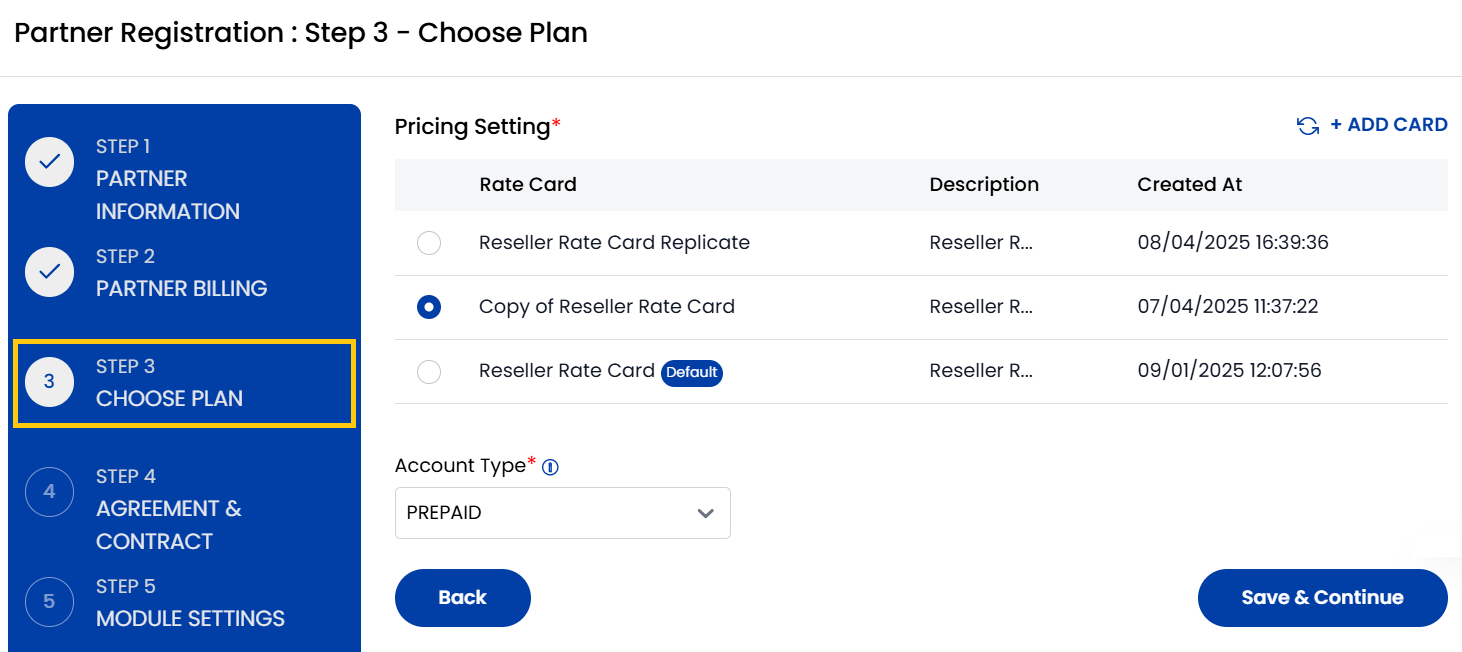Open the Account Type dropdown
Viewport: 1462px width, 652px height.
pyautogui.click(x=562, y=513)
